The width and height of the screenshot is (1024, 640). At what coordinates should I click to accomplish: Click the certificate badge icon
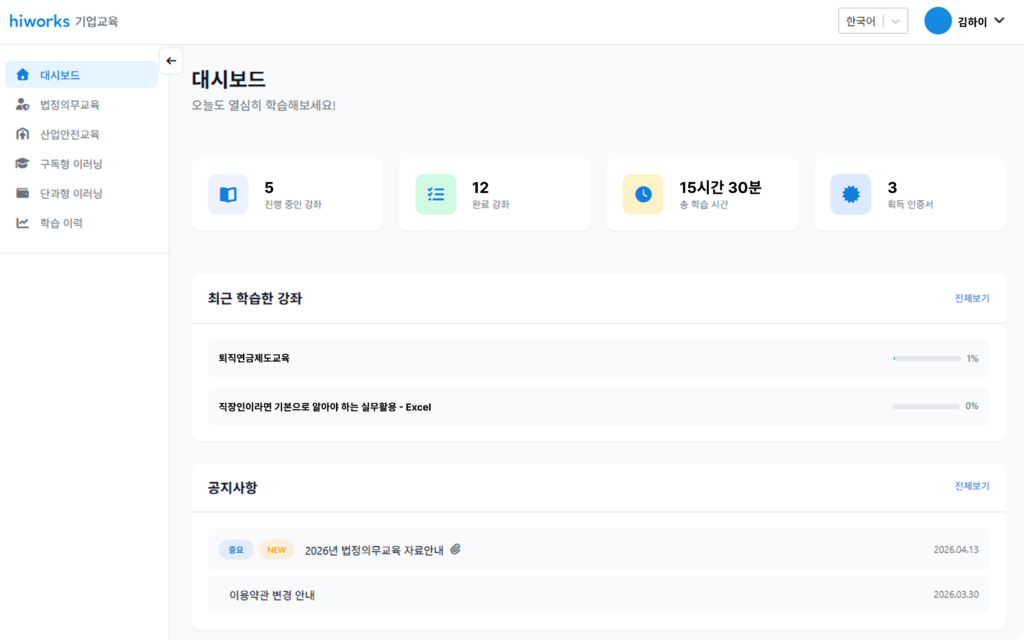[850, 194]
